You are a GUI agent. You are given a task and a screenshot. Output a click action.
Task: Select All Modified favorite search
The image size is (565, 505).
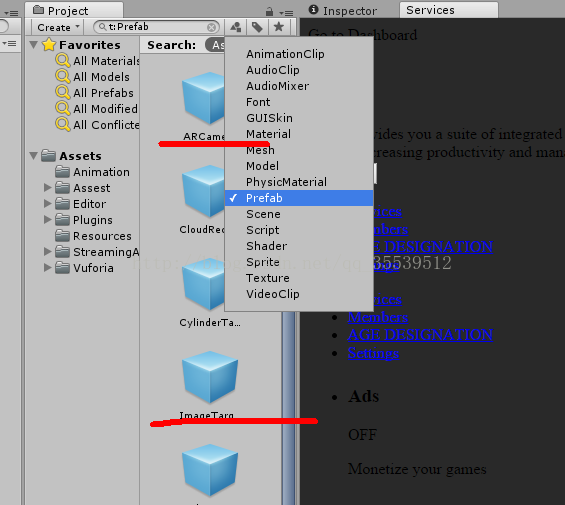coord(97,108)
